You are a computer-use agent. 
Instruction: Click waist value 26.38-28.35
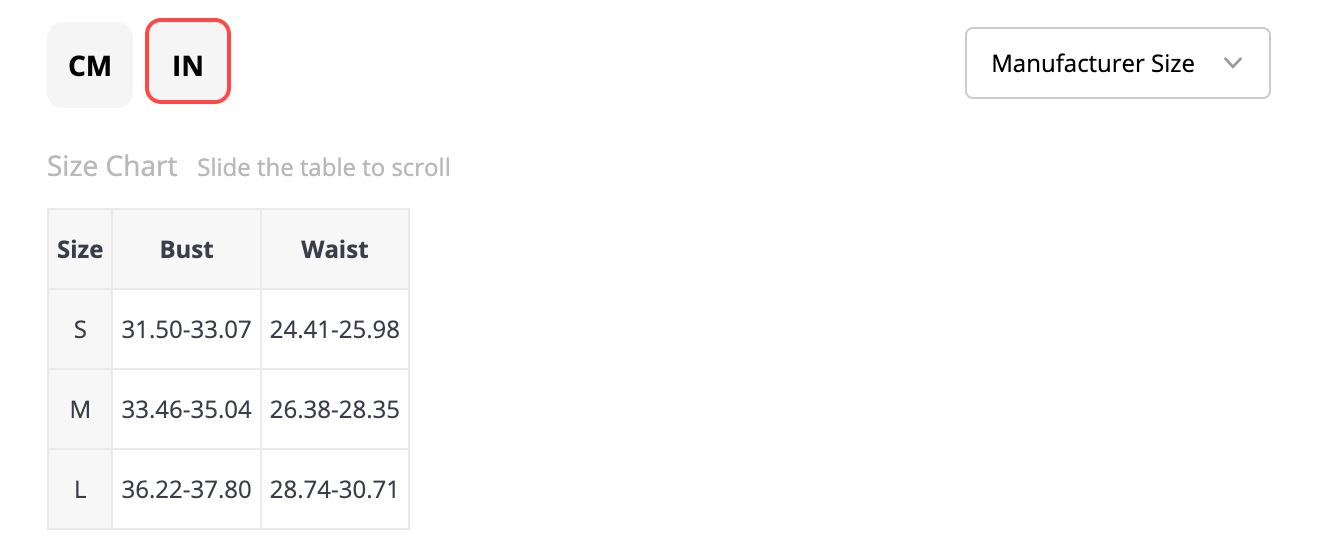pos(335,409)
